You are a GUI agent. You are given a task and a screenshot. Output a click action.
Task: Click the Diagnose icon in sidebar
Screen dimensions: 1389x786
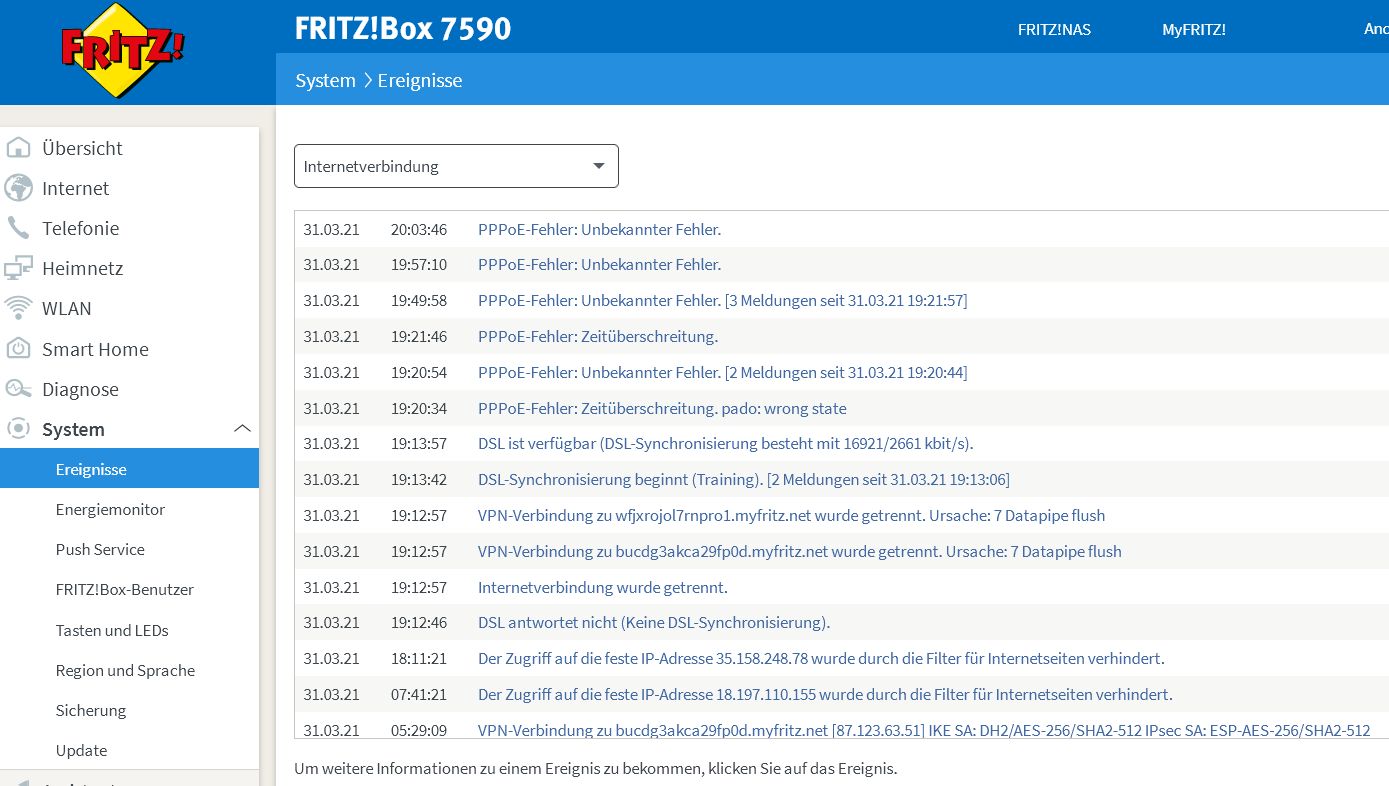18,389
